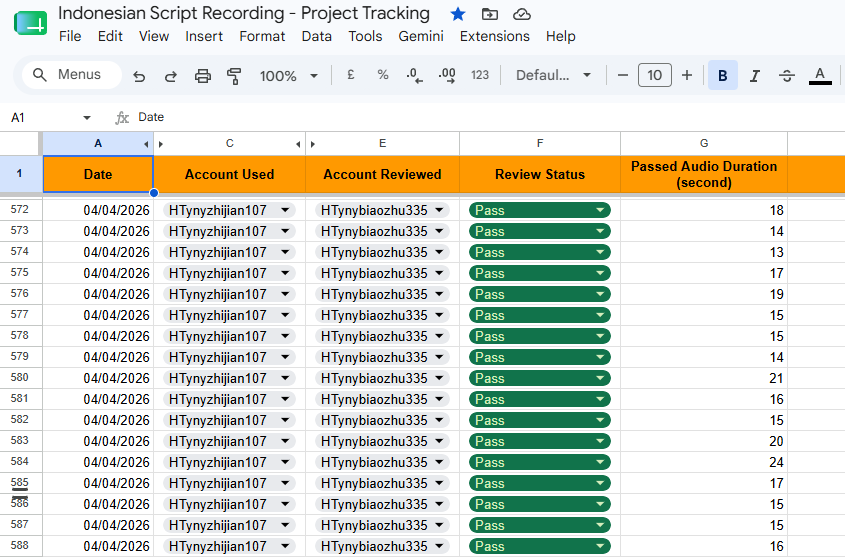The width and height of the screenshot is (845, 557).
Task: Select the Account Used header cell
Action: [x=230, y=174]
